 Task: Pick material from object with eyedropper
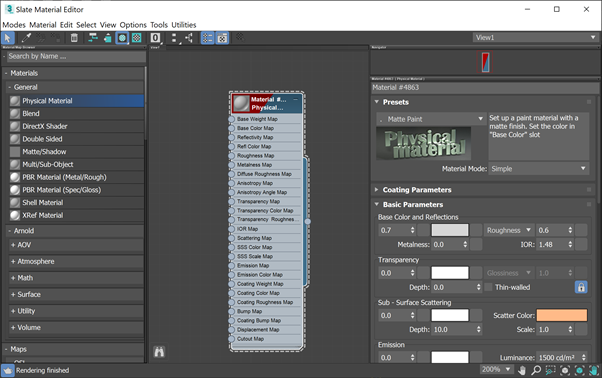[26, 38]
